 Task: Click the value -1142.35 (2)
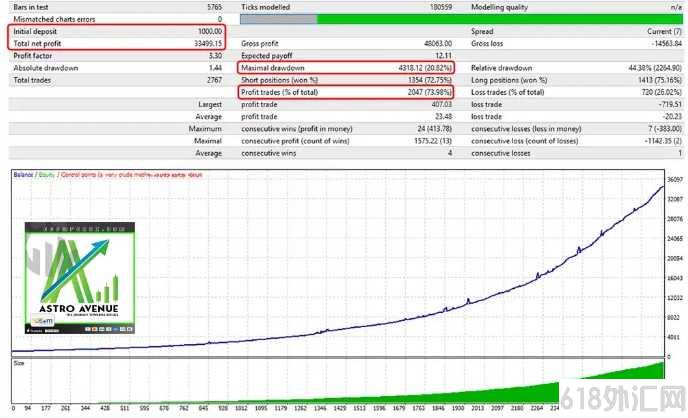pyautogui.click(x=663, y=141)
